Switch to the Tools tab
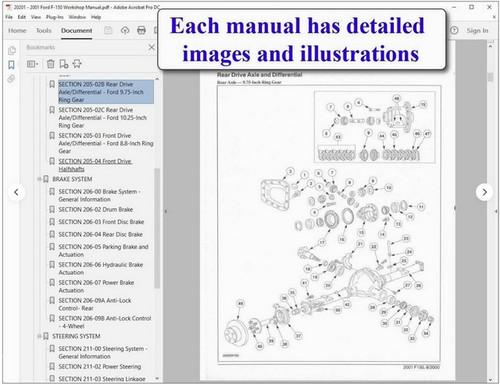The height and width of the screenshot is (385, 500). coord(44,31)
